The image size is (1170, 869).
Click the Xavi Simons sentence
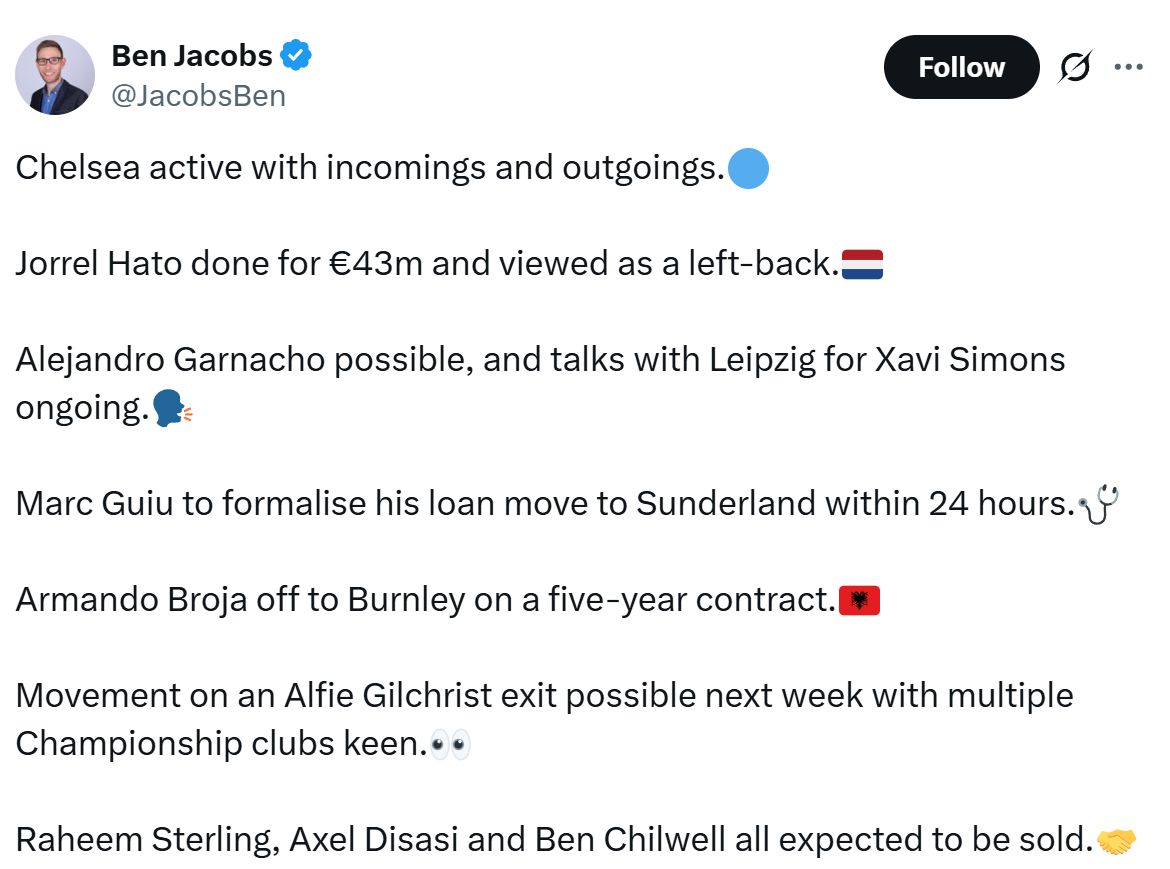pyautogui.click(x=540, y=360)
